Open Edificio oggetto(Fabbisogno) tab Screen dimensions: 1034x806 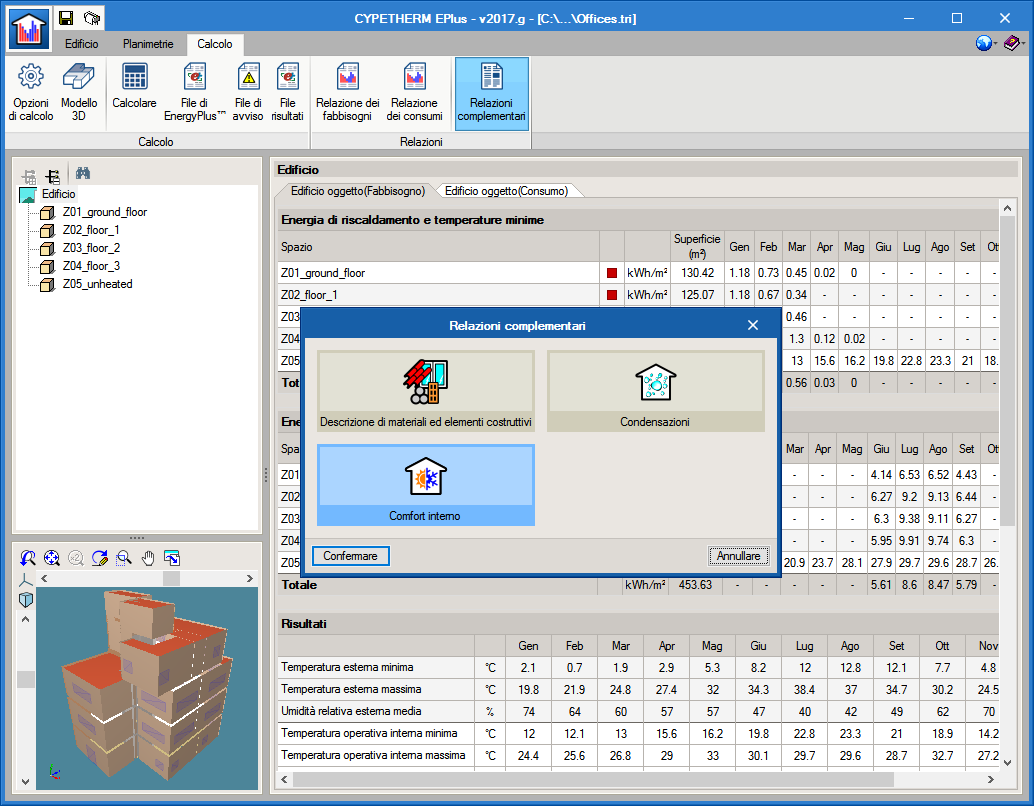pos(357,191)
